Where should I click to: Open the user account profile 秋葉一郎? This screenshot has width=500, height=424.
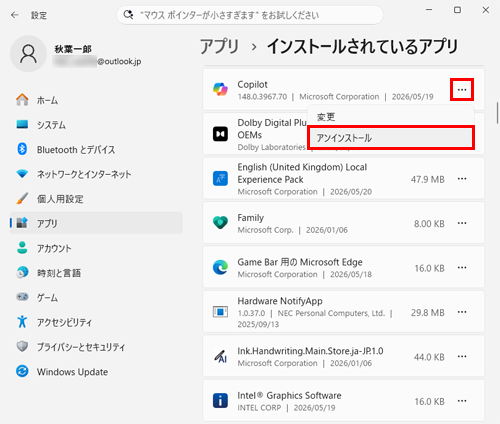coord(77,54)
